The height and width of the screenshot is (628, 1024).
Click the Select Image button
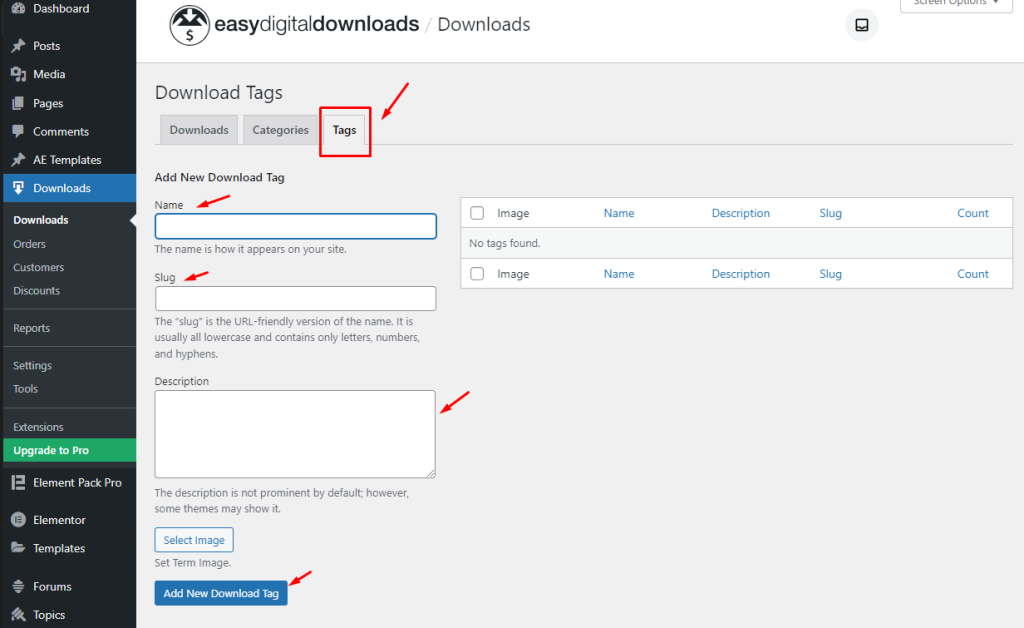click(x=194, y=540)
